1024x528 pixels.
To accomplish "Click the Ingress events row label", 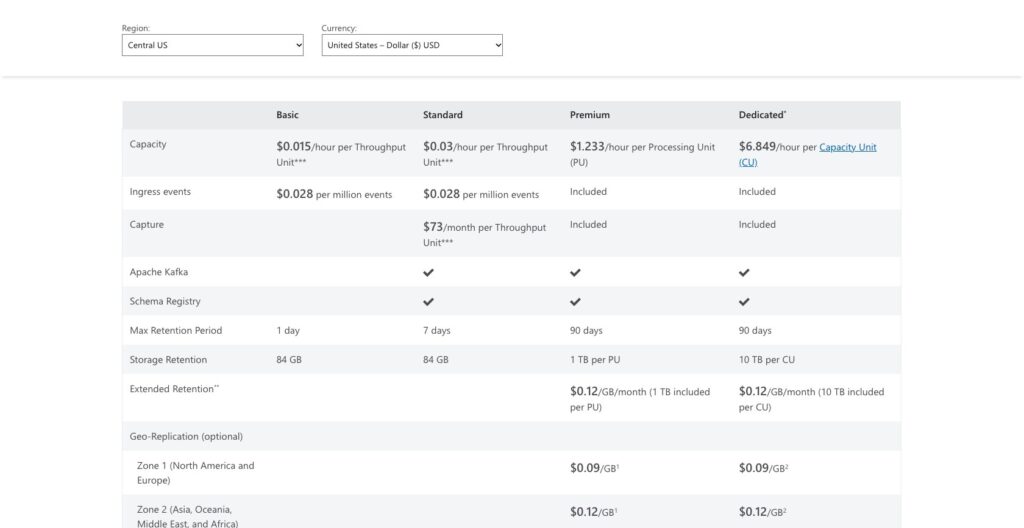I will [x=160, y=192].
